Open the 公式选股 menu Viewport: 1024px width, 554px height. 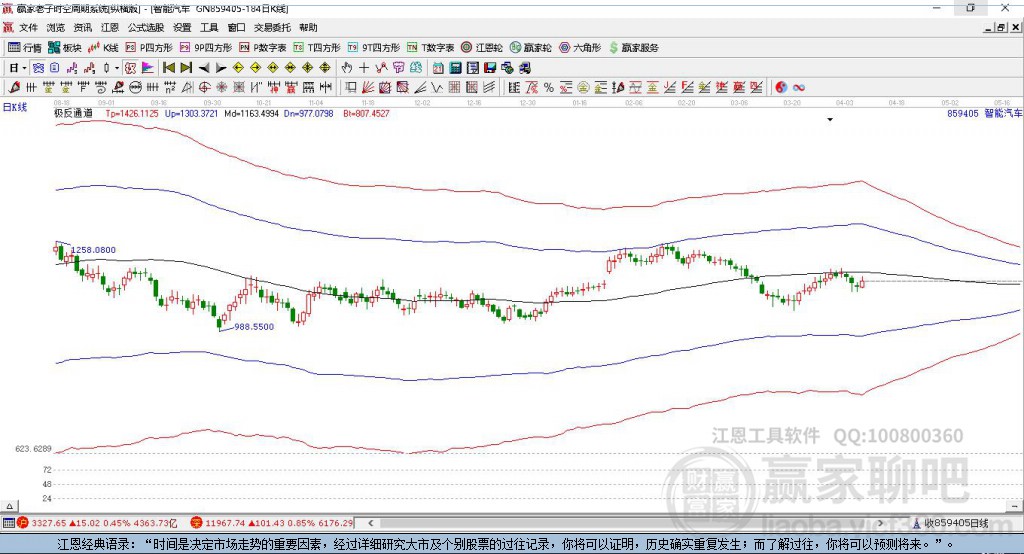[x=146, y=27]
